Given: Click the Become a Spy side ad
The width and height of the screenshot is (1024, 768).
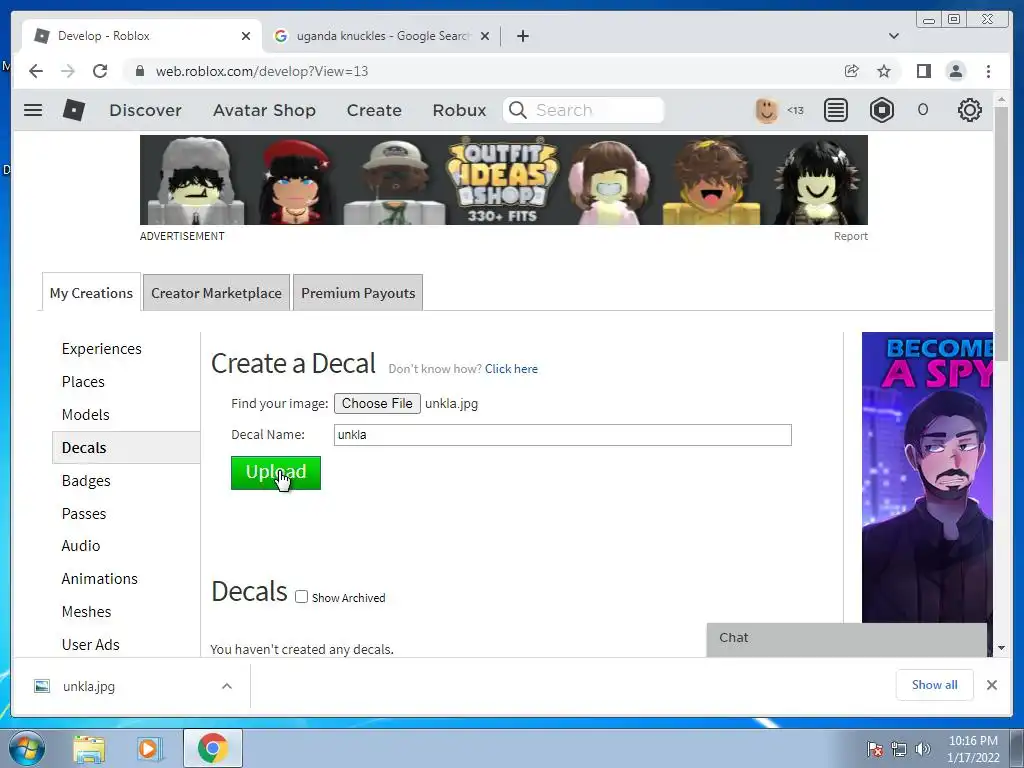Looking at the screenshot, I should click(927, 477).
